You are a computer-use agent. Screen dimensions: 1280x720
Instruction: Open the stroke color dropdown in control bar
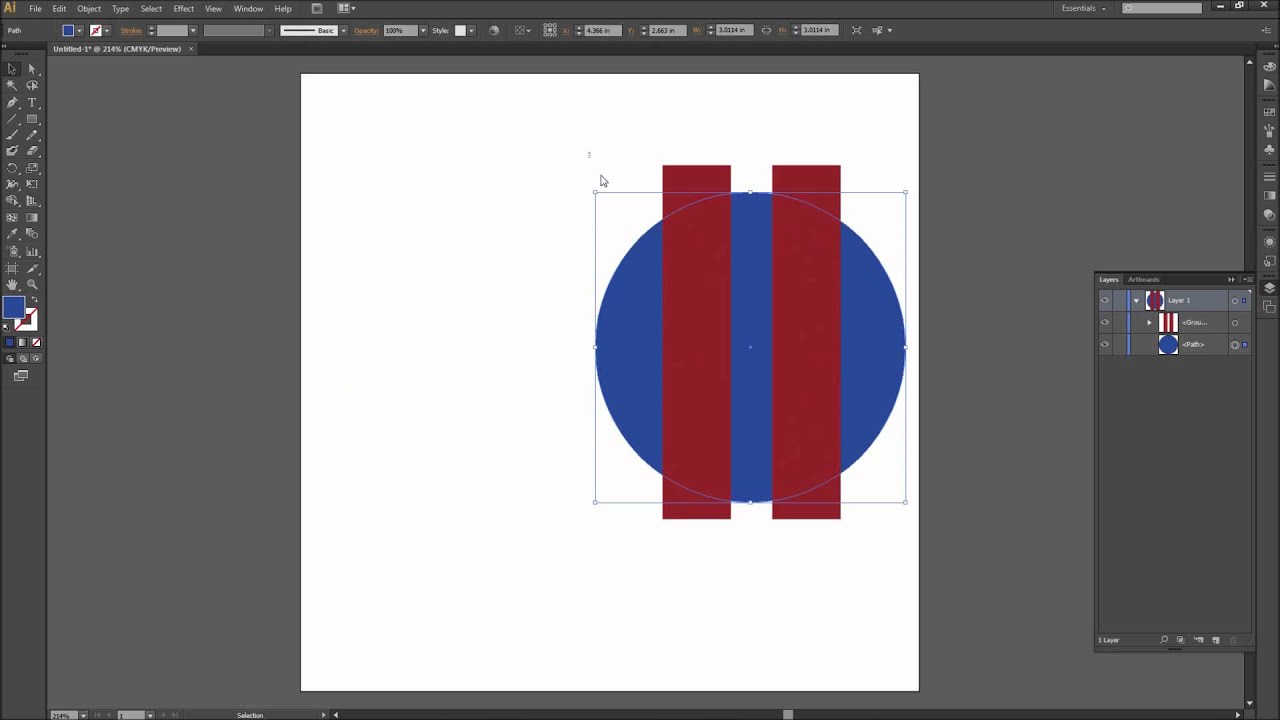click(107, 31)
